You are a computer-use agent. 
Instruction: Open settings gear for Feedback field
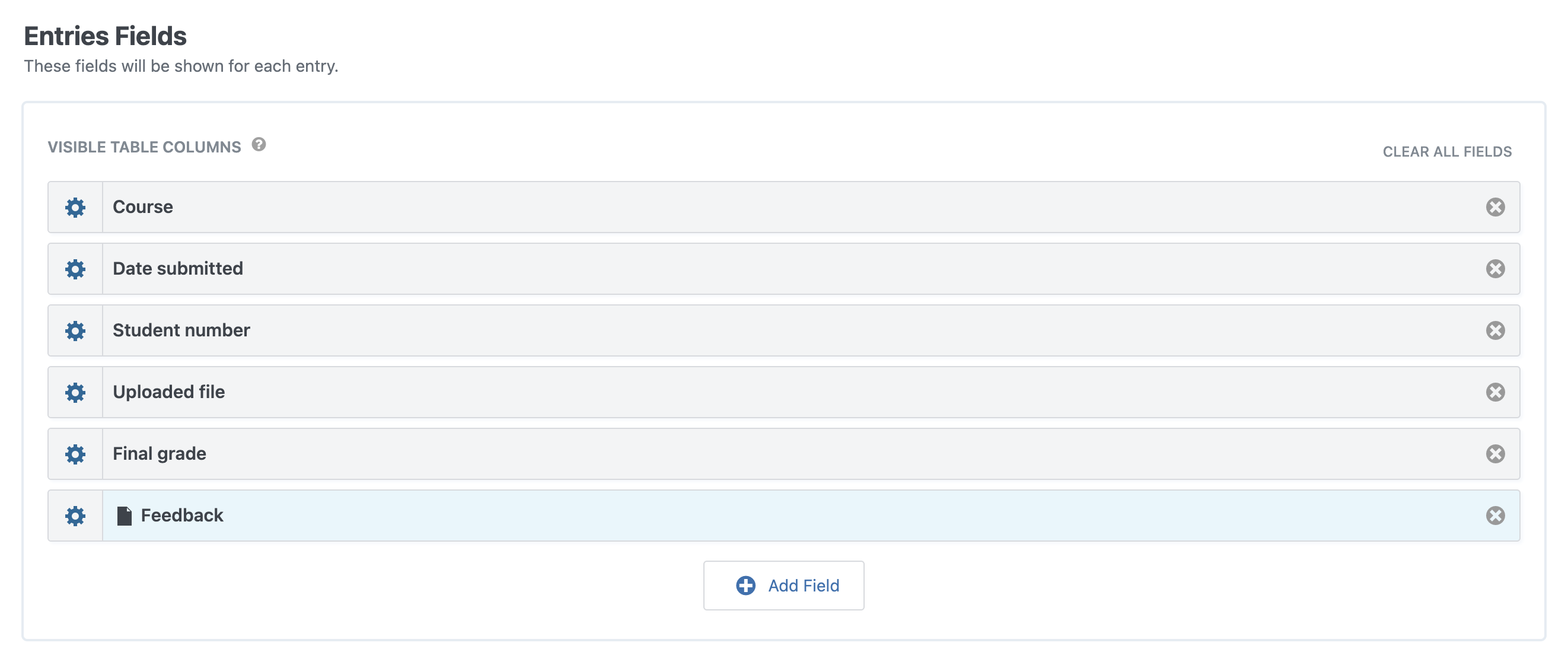pyautogui.click(x=75, y=516)
